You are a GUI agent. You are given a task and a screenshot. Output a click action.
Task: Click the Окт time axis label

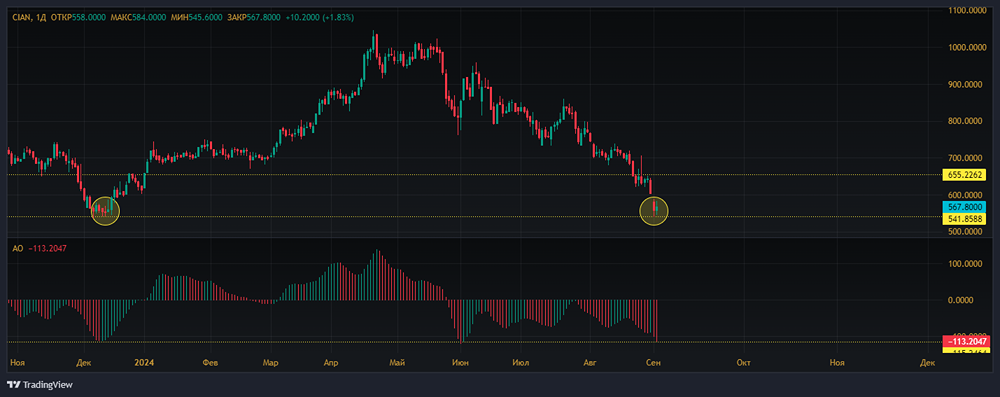743,363
